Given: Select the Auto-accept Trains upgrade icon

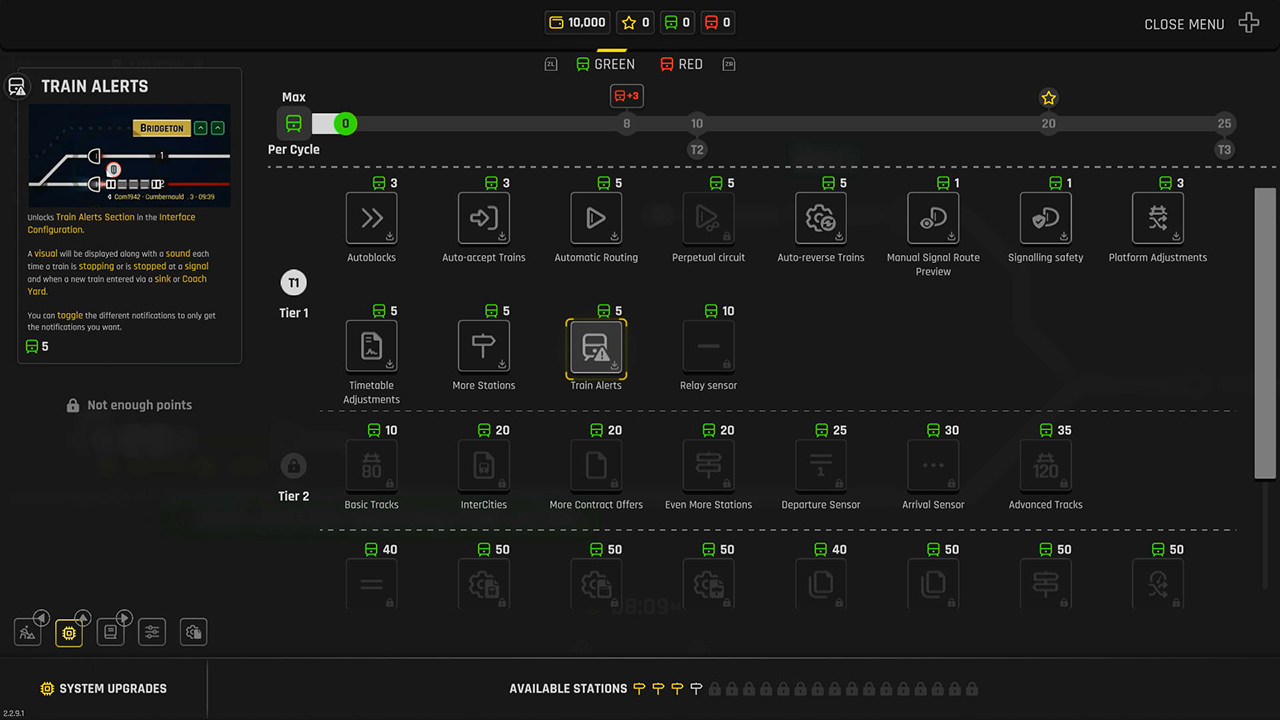Looking at the screenshot, I should pos(483,218).
